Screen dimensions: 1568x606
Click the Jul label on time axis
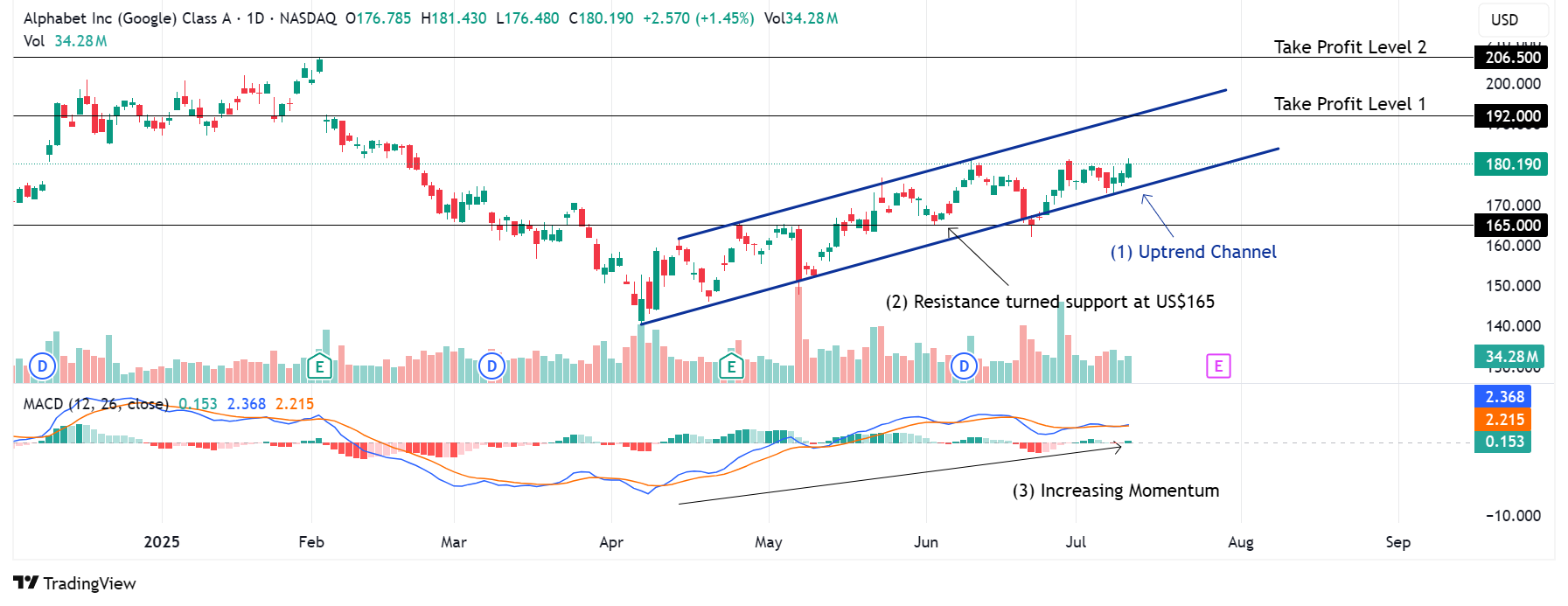click(x=1077, y=542)
